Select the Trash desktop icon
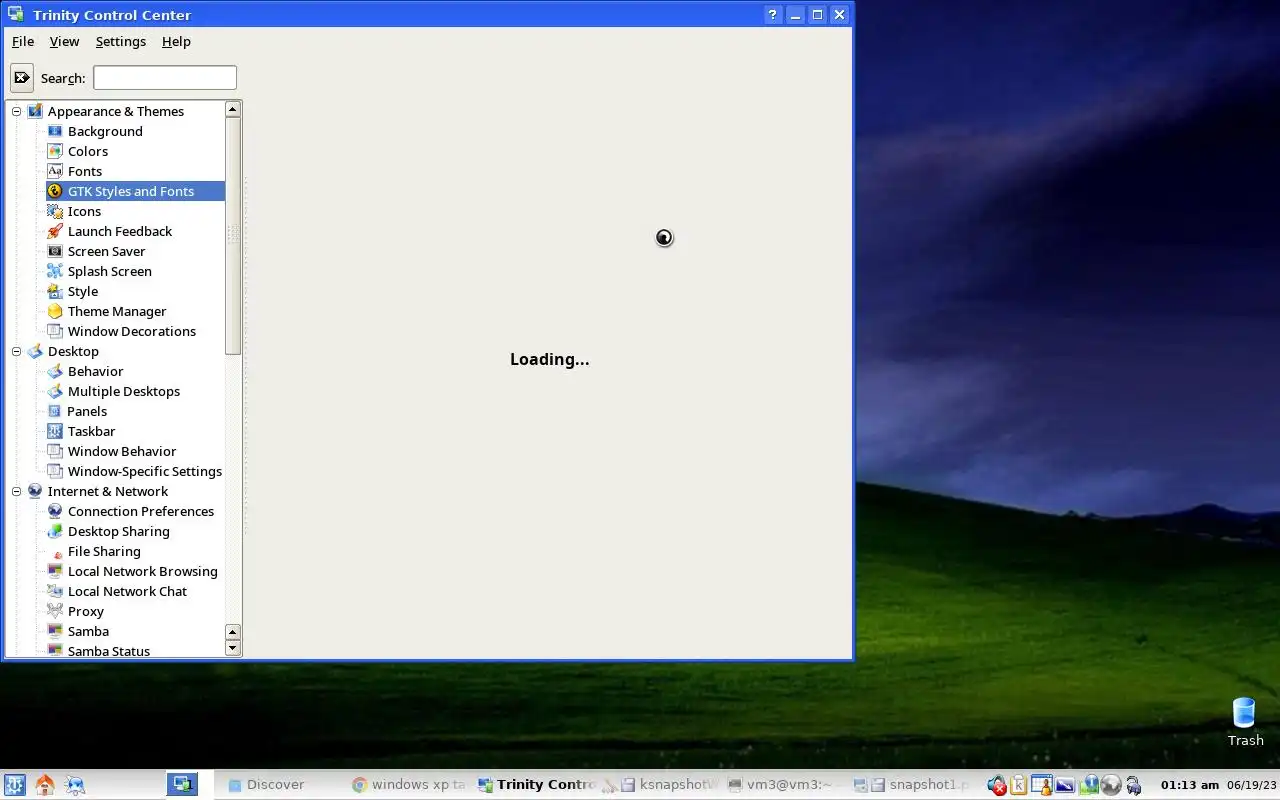1280x800 pixels. (1245, 722)
